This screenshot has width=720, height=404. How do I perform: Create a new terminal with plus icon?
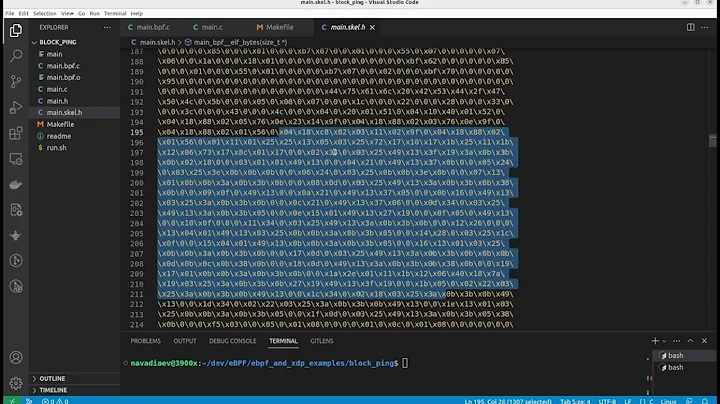[x=655, y=341]
